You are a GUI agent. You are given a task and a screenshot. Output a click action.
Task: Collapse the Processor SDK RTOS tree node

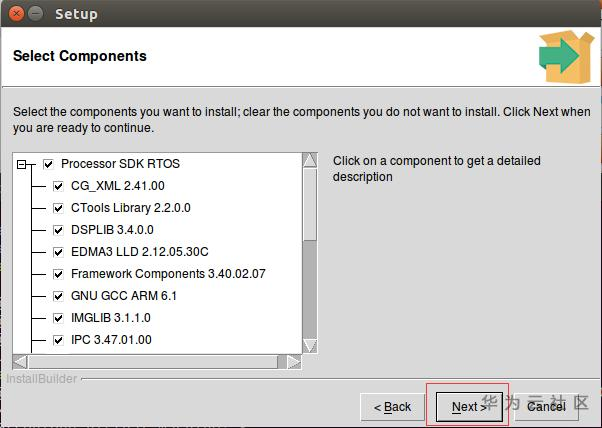(22, 165)
